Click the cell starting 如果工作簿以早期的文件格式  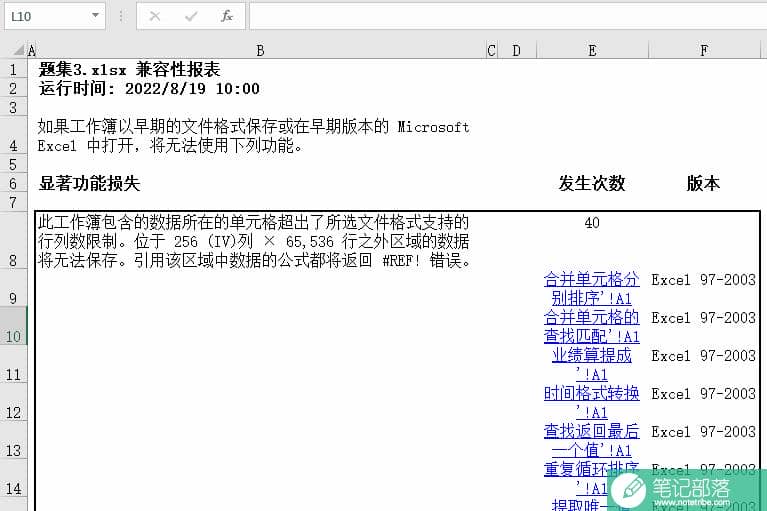253,136
